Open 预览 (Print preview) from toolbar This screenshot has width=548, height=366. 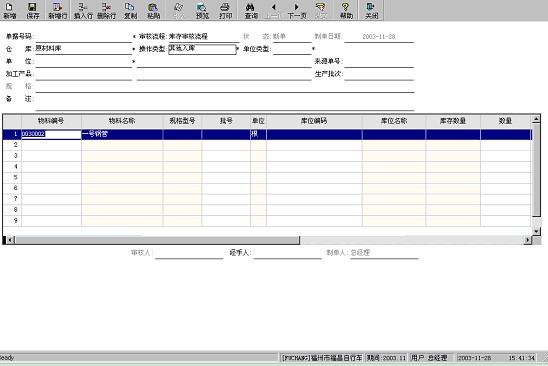tap(202, 10)
